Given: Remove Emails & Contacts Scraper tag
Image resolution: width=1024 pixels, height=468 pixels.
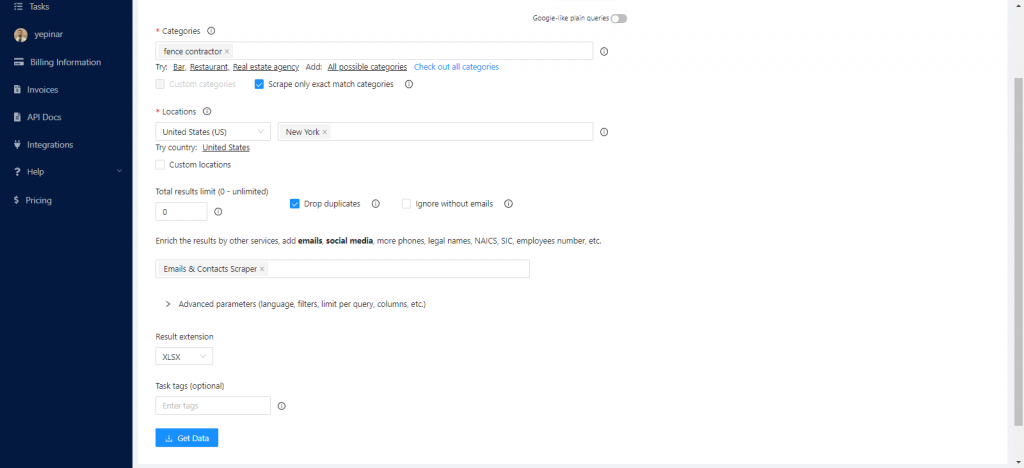Looking at the screenshot, I should tap(262, 269).
